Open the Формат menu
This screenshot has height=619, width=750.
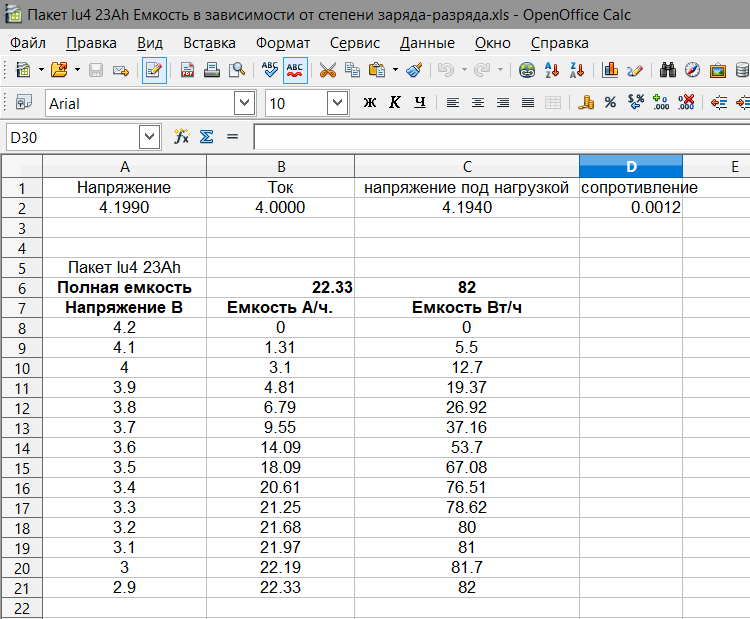pyautogui.click(x=282, y=43)
